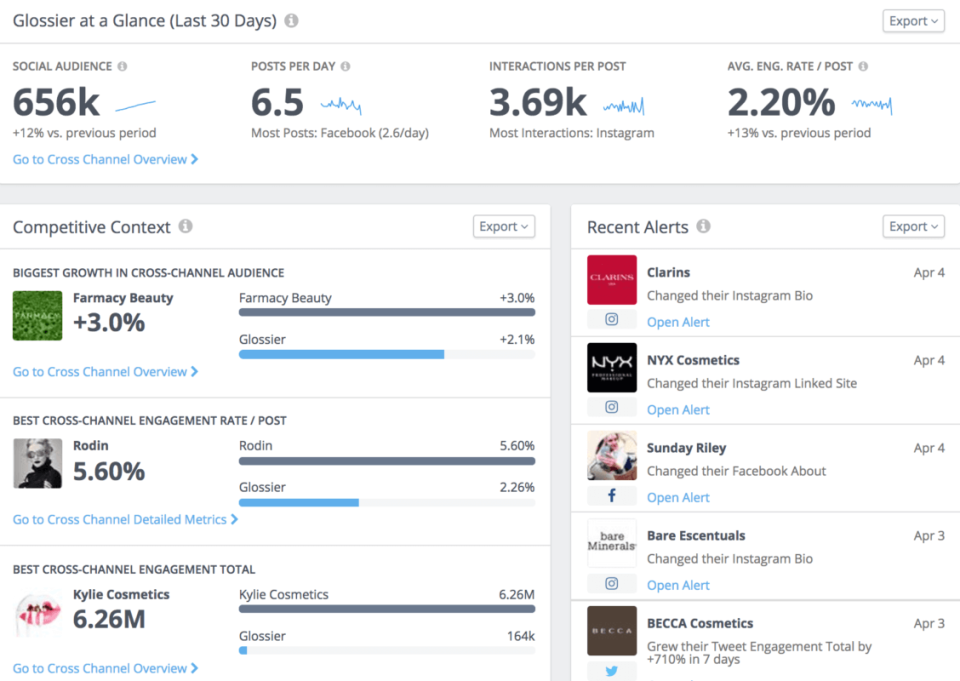Go to Cross Channel Detailed Metrics
The height and width of the screenshot is (681, 960).
(x=125, y=519)
